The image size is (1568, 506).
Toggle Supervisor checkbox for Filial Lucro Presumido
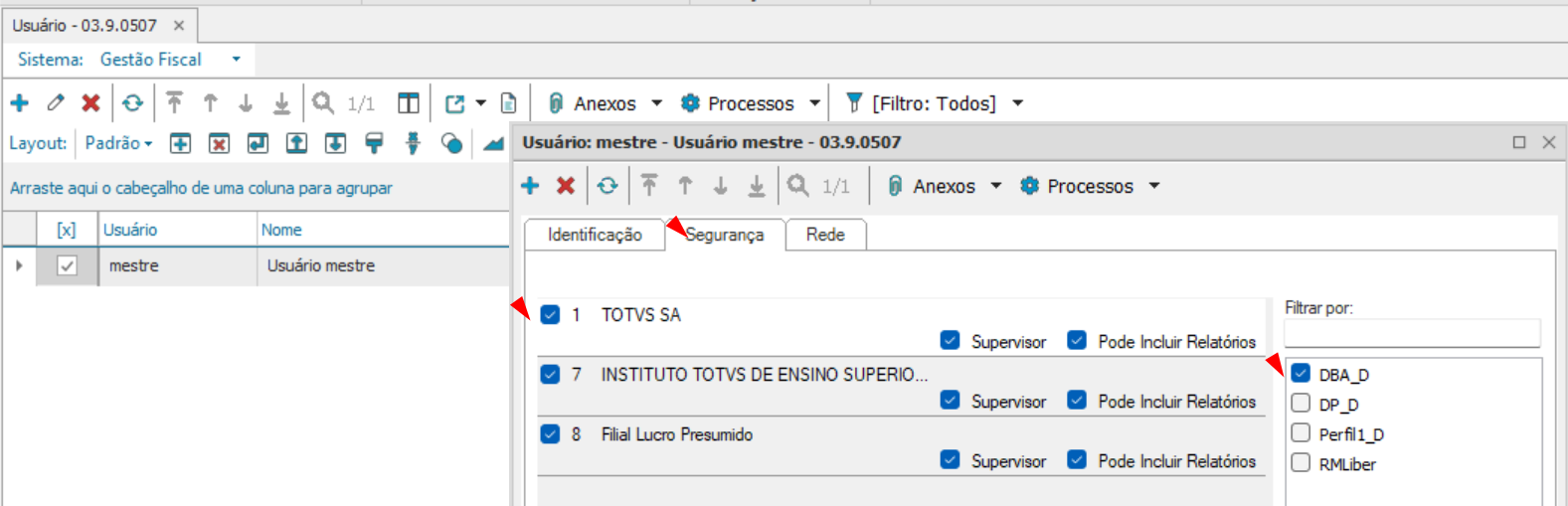pos(951,460)
